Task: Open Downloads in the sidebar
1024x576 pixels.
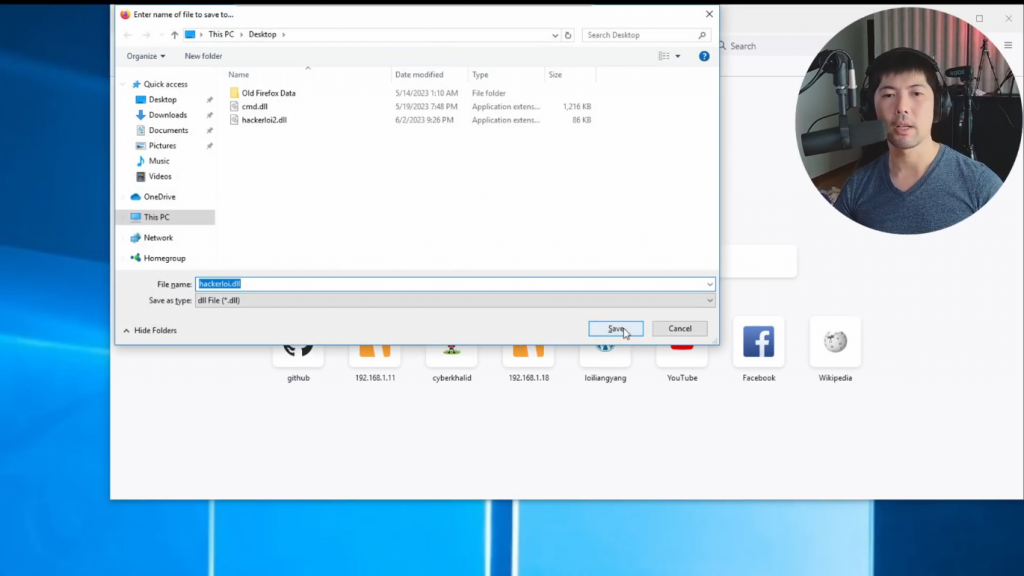Action: (168, 115)
